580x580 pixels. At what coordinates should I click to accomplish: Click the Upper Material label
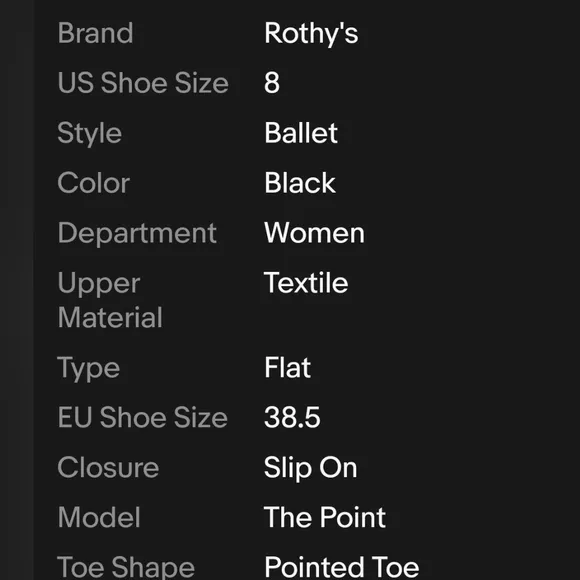click(110, 300)
